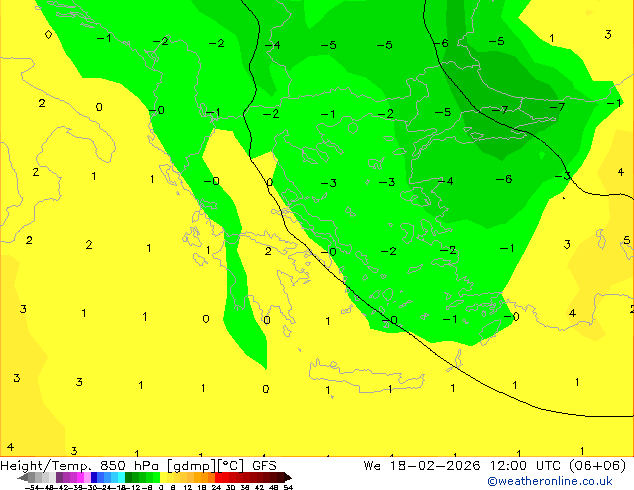Click the '-54' legend scale label
The image size is (634, 490).
pos(32,488)
